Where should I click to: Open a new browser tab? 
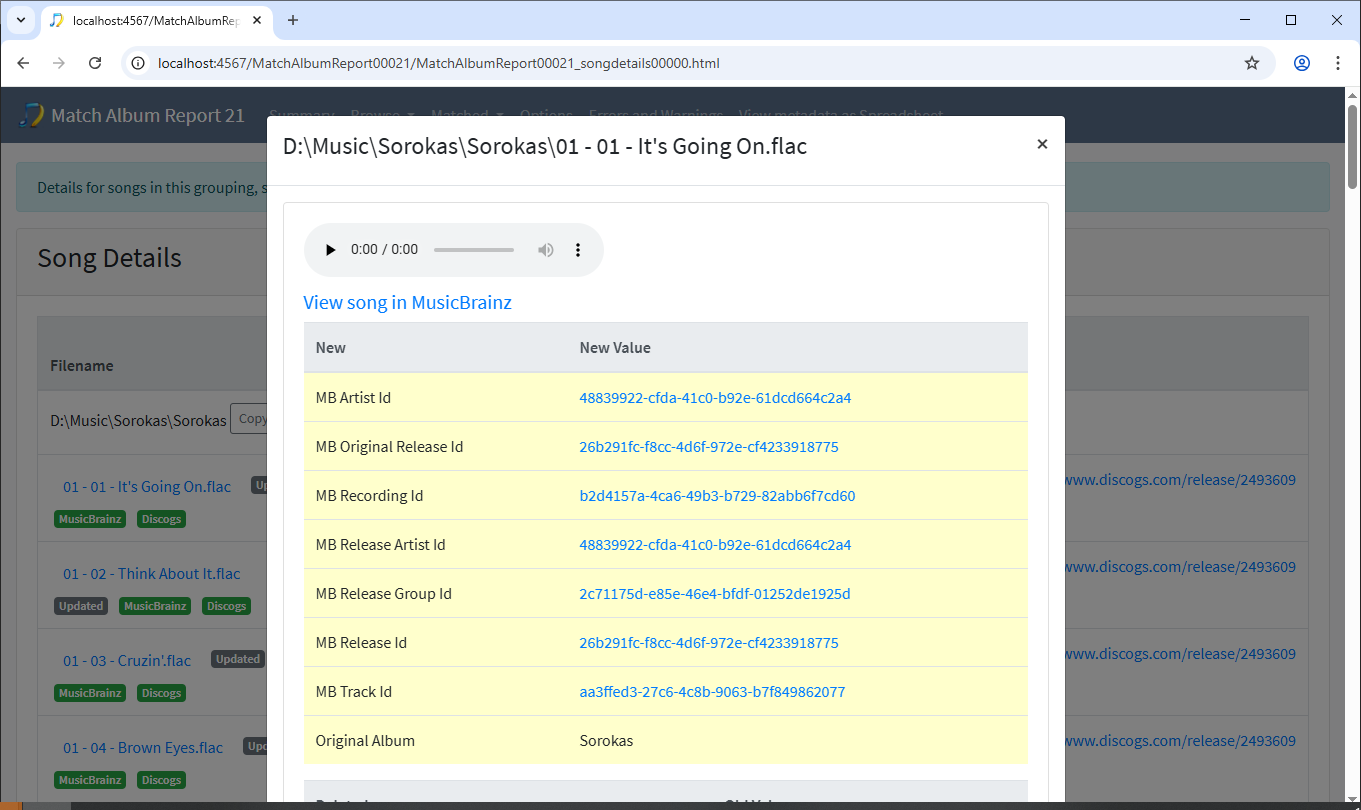click(293, 20)
